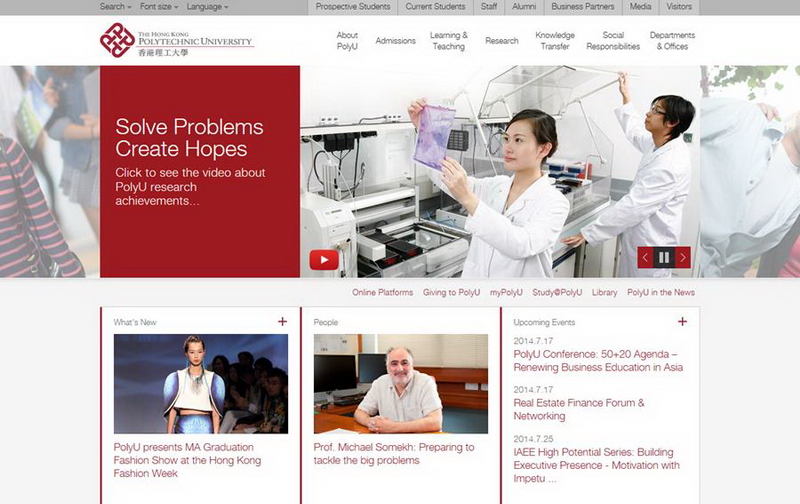This screenshot has height=504, width=800.
Task: Click the What's New section title
Action: coord(135,322)
